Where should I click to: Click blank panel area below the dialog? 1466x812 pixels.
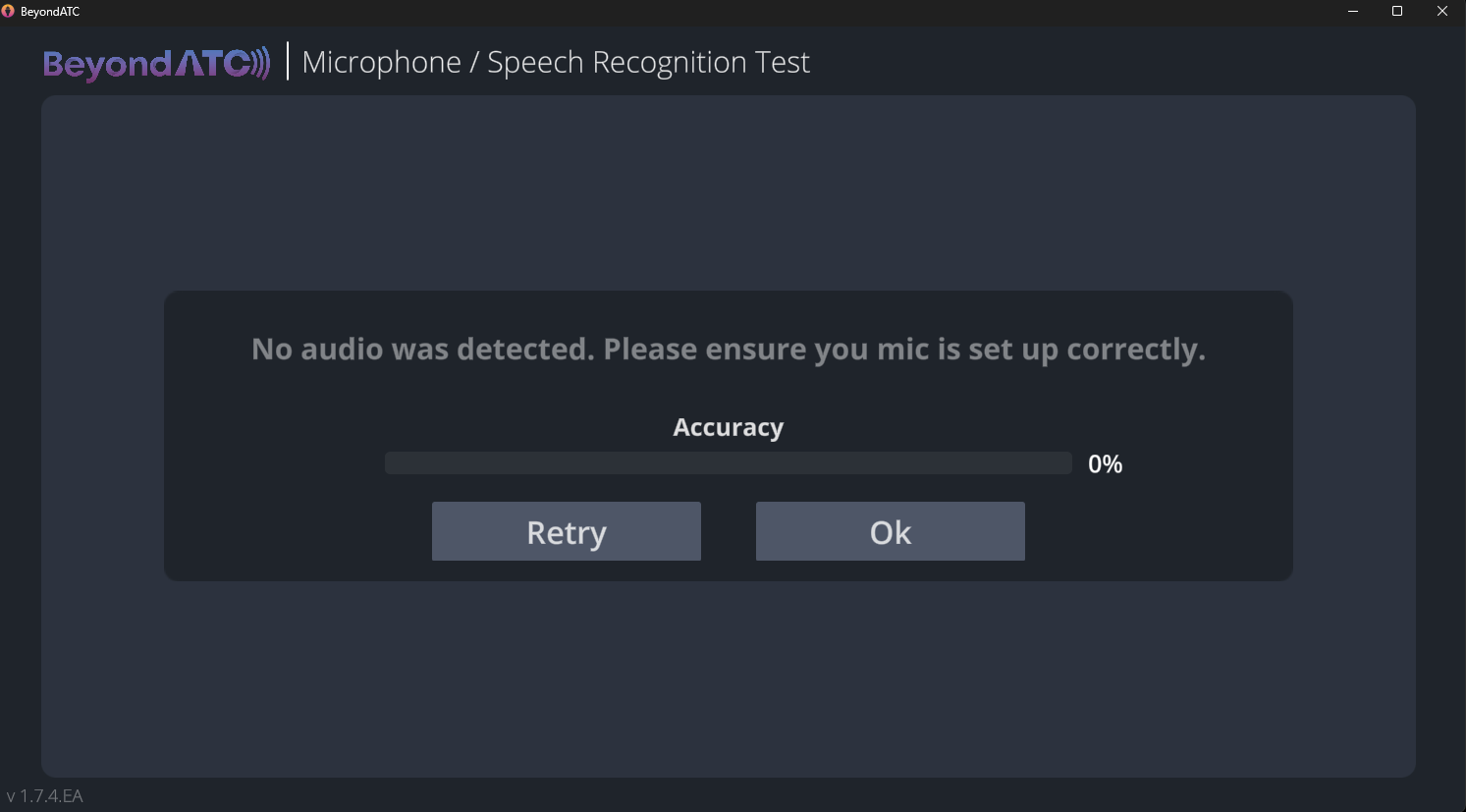(728, 677)
